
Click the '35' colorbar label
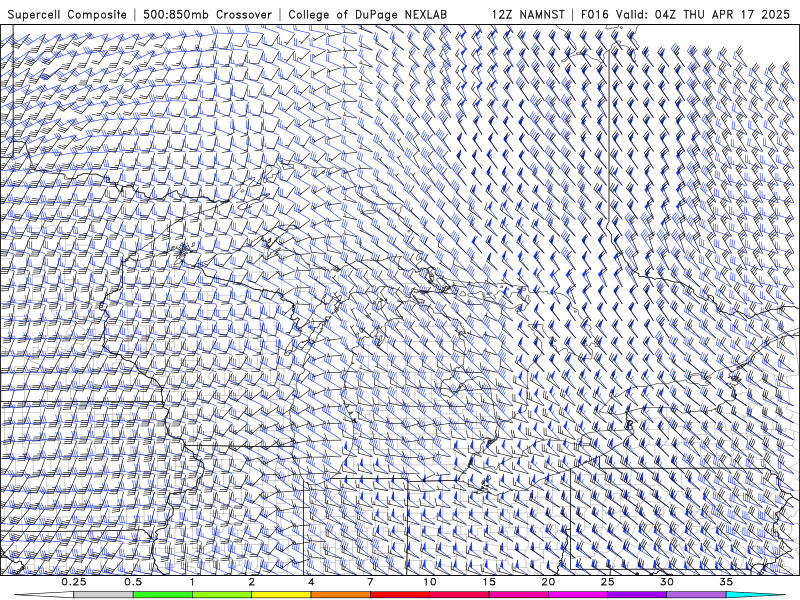click(726, 582)
